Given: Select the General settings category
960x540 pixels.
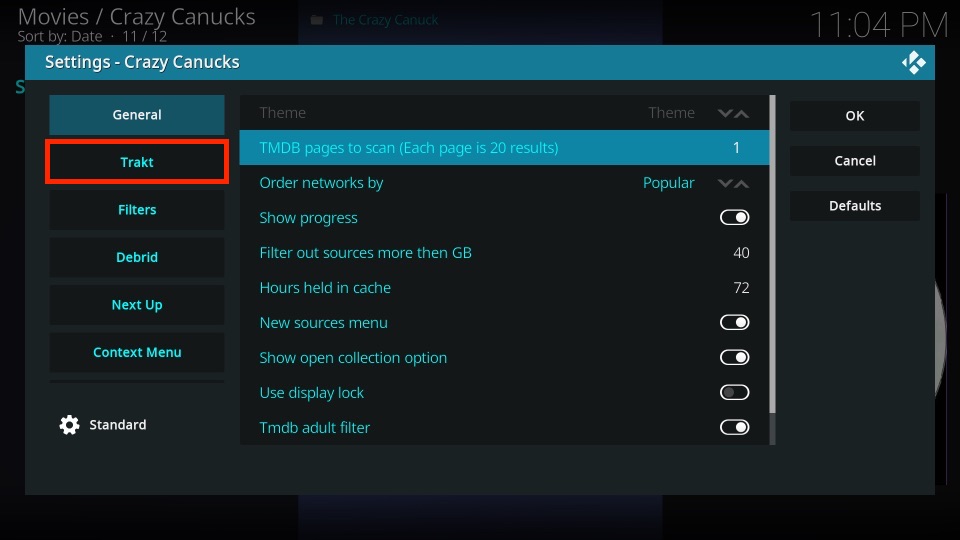Looking at the screenshot, I should point(137,114).
